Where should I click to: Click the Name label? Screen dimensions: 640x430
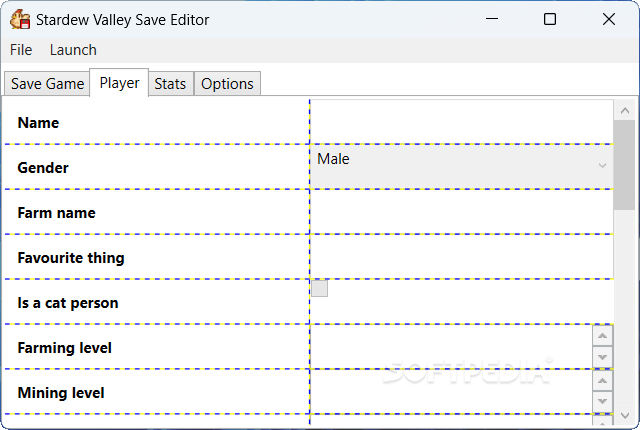pos(38,123)
